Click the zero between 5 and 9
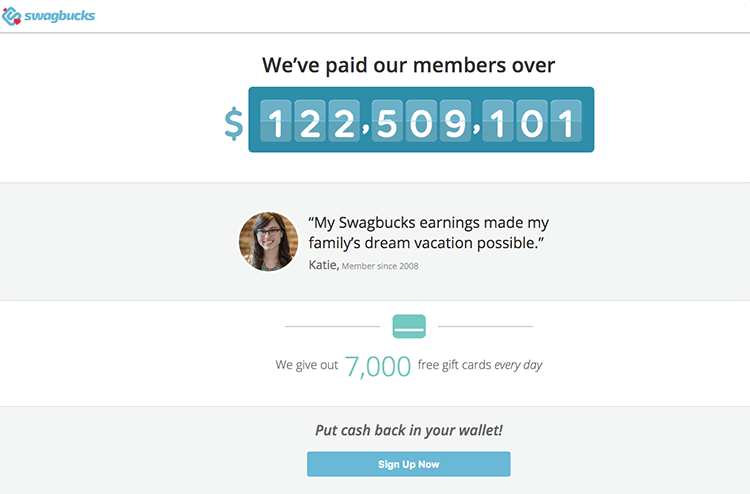 click(x=421, y=122)
